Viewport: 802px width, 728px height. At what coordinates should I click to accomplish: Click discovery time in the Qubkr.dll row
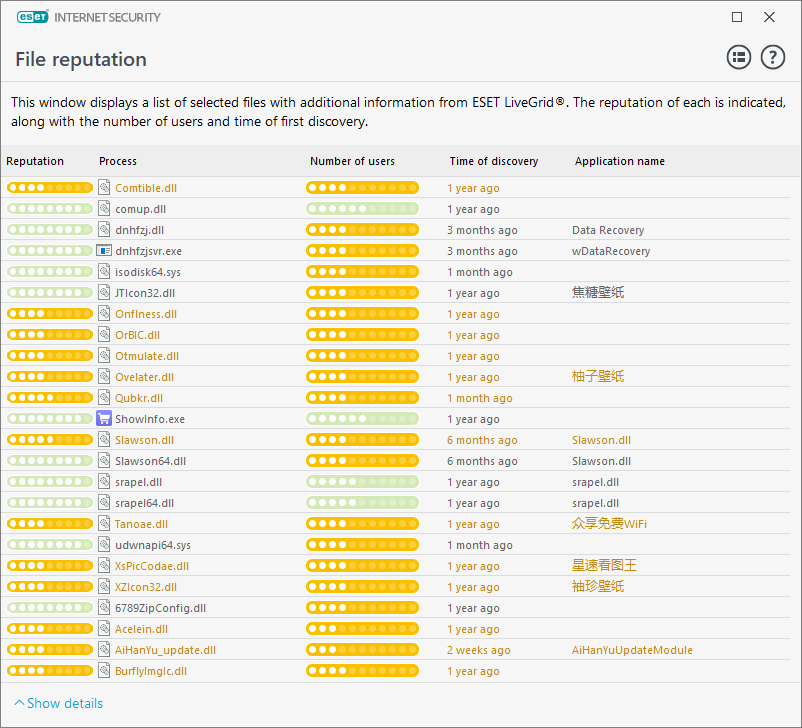[x=479, y=398]
